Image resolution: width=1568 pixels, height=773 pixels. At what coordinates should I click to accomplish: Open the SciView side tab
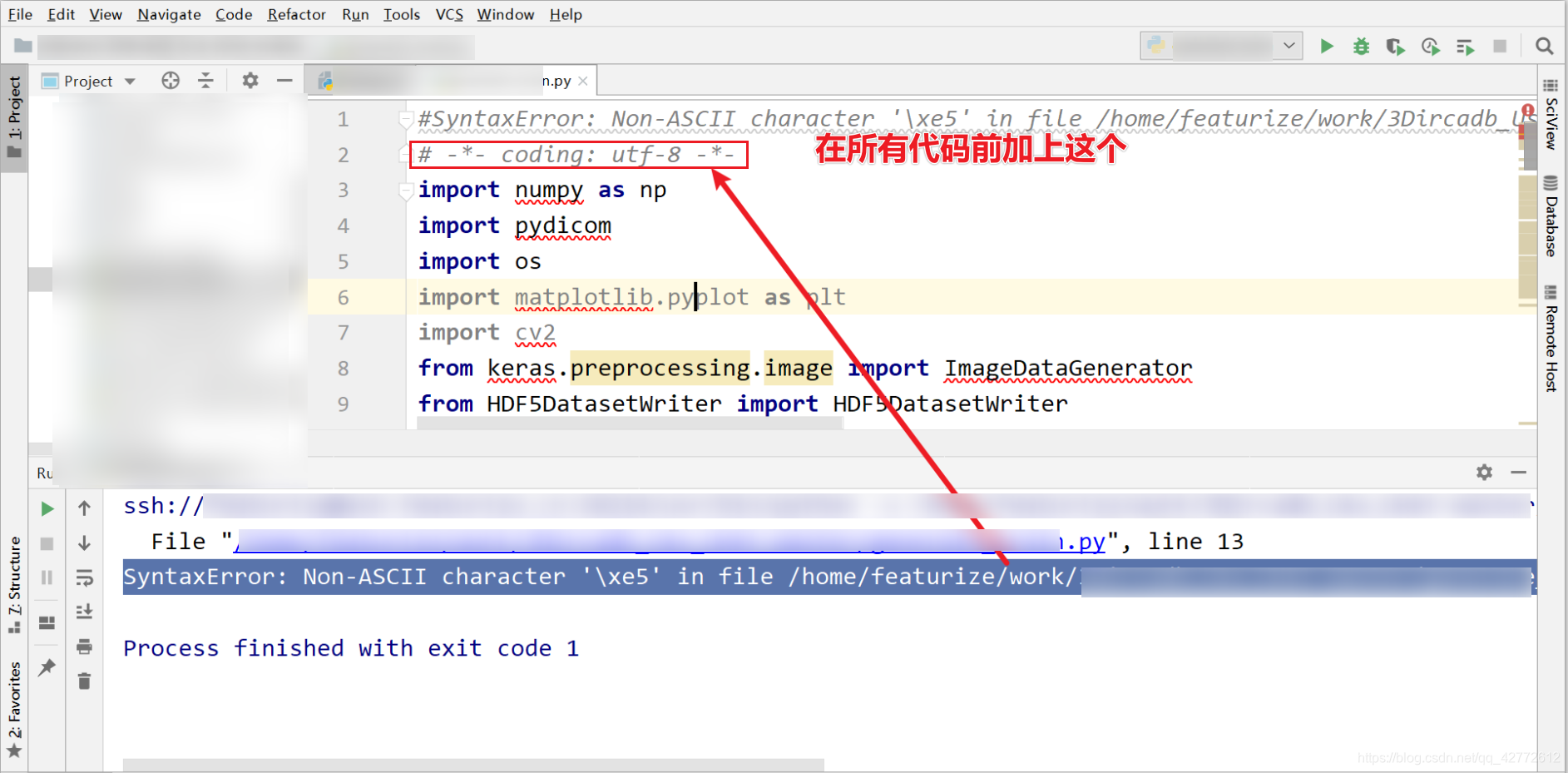(x=1551, y=115)
